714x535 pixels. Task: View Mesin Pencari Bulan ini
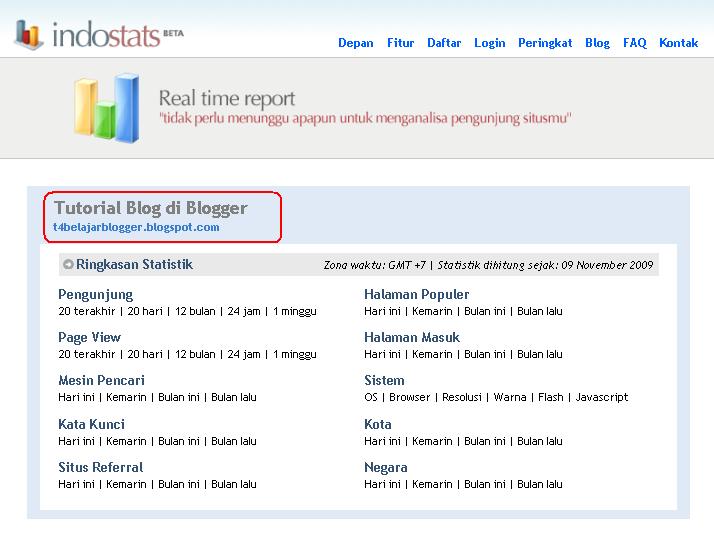(178, 397)
